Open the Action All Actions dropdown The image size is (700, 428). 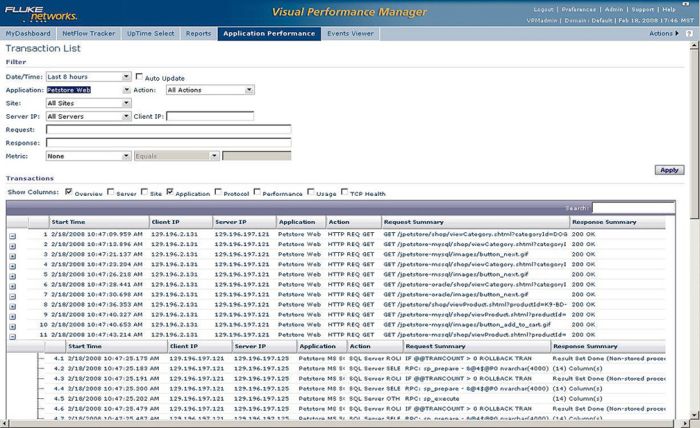pyautogui.click(x=210, y=90)
